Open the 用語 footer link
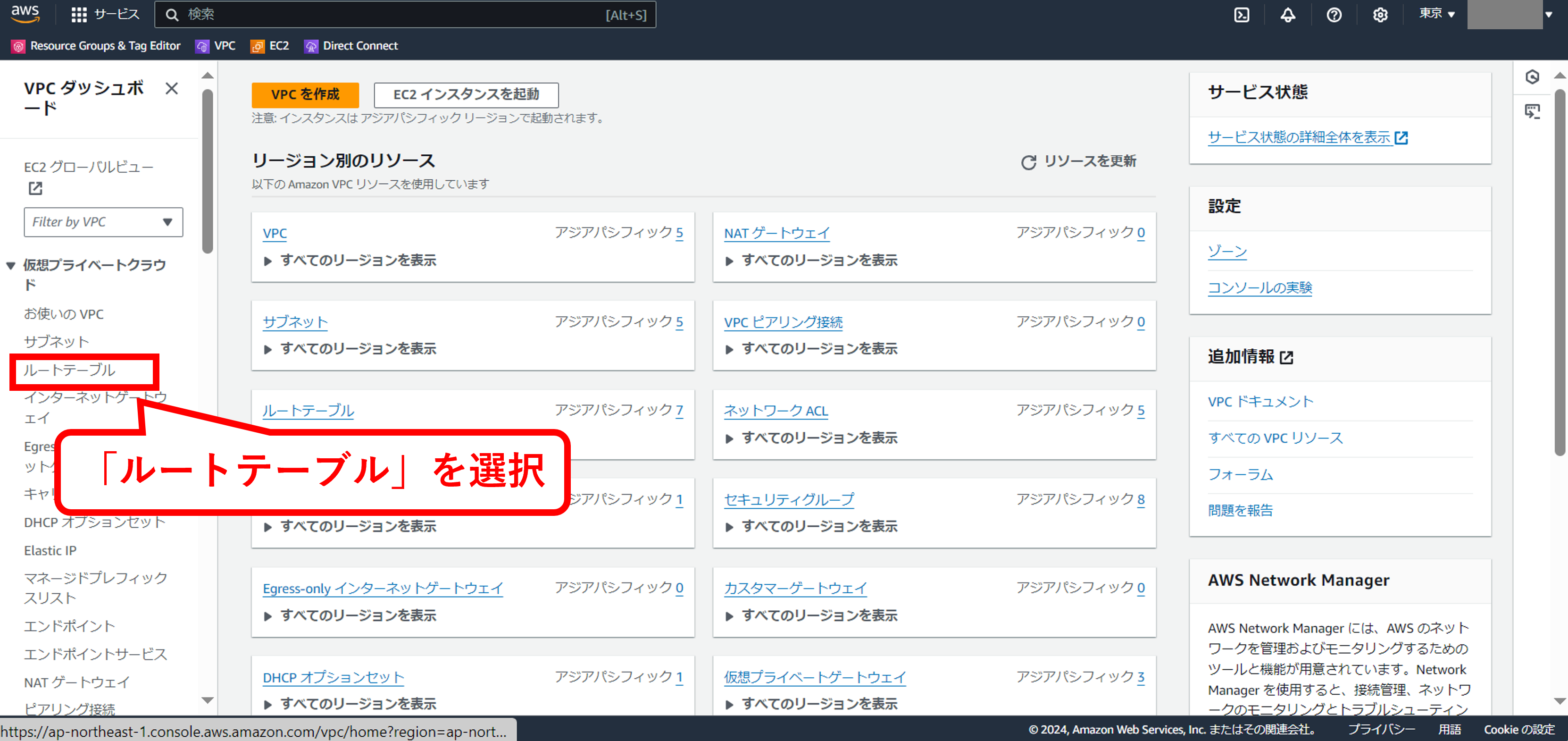Image resolution: width=1568 pixels, height=741 pixels. pos(1449,729)
